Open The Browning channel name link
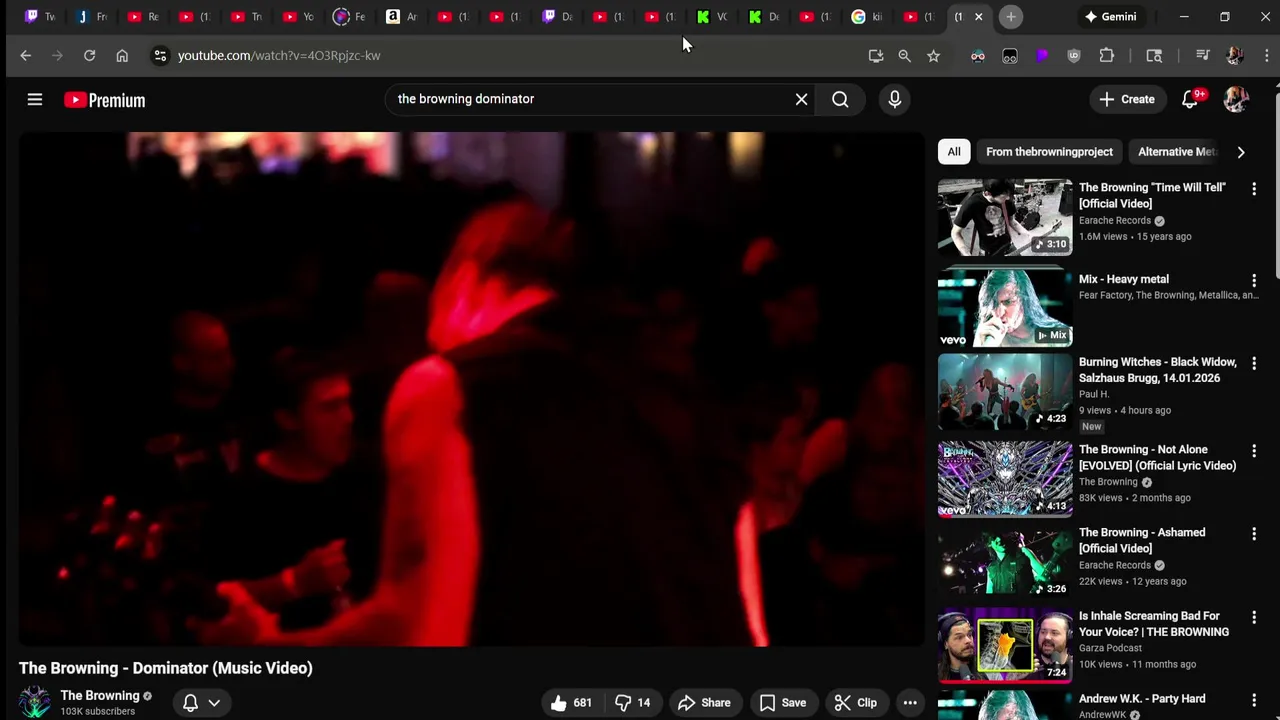Screen dimensions: 1280x720 pos(100,695)
